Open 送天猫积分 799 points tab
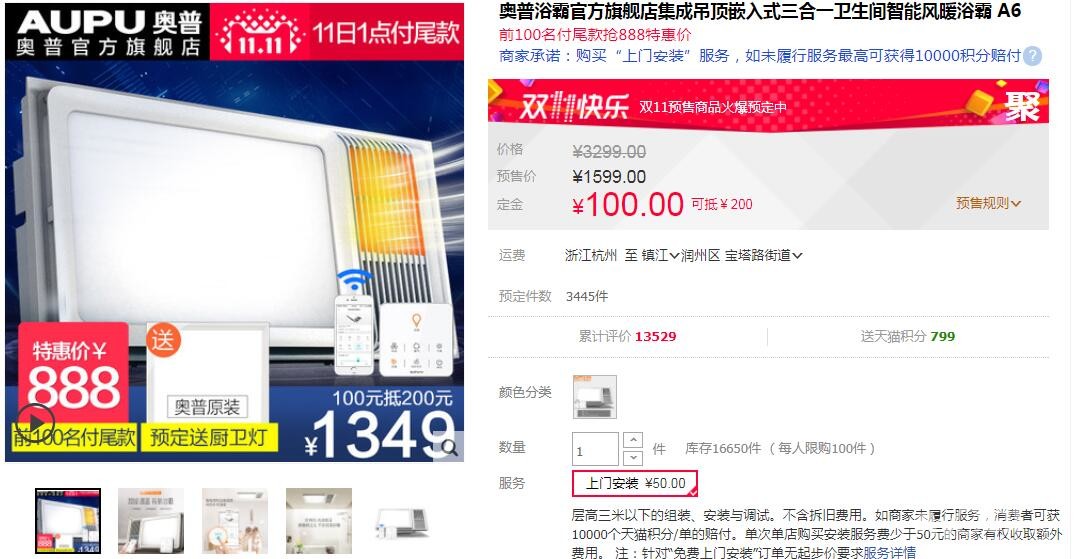The width and height of the screenshot is (1080, 559). coord(907,336)
